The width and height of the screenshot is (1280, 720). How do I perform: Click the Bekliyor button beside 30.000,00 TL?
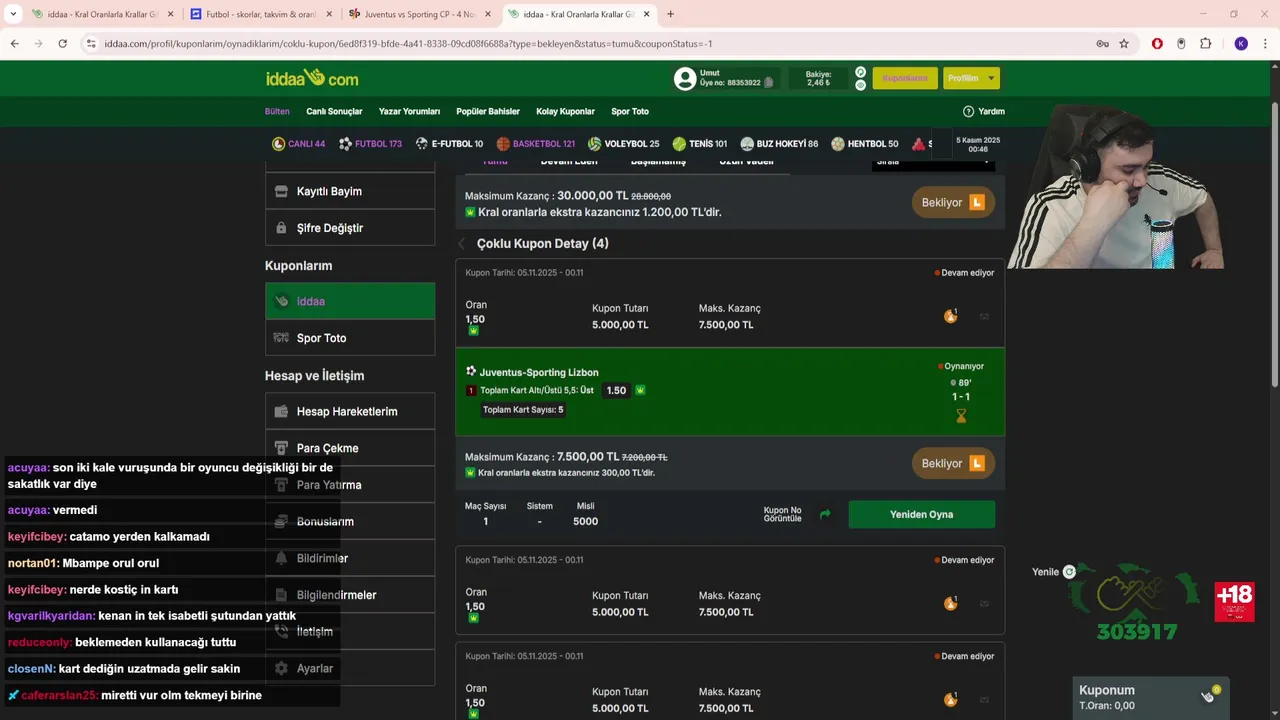coord(953,203)
